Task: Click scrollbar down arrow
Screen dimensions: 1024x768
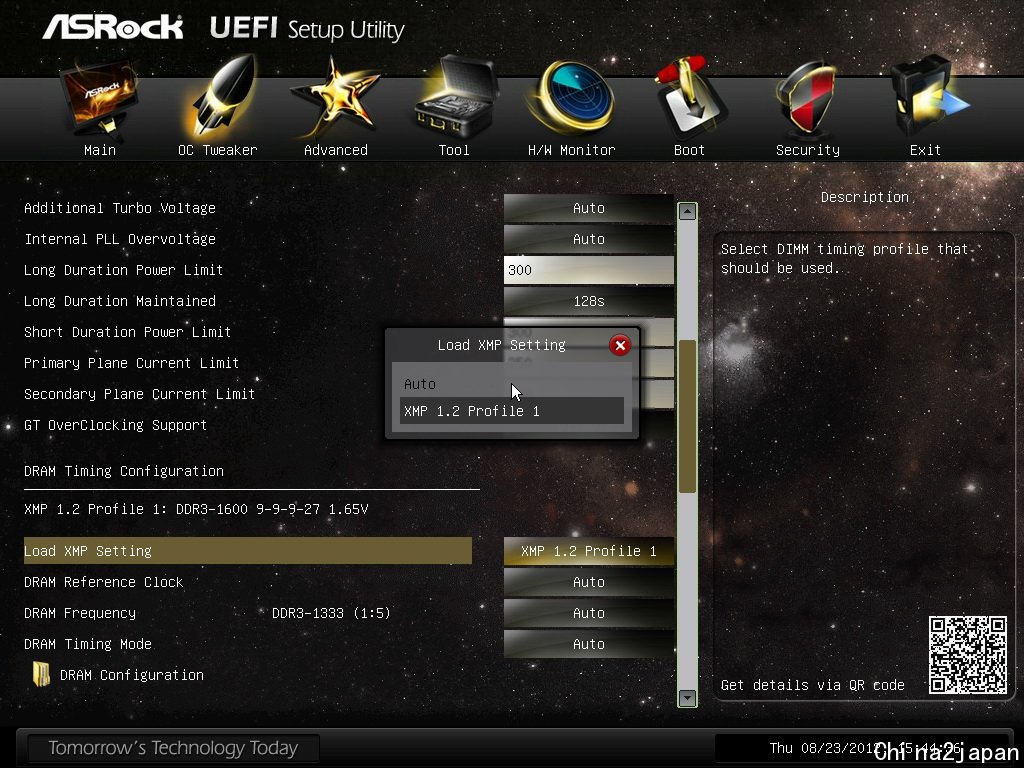Action: 687,697
